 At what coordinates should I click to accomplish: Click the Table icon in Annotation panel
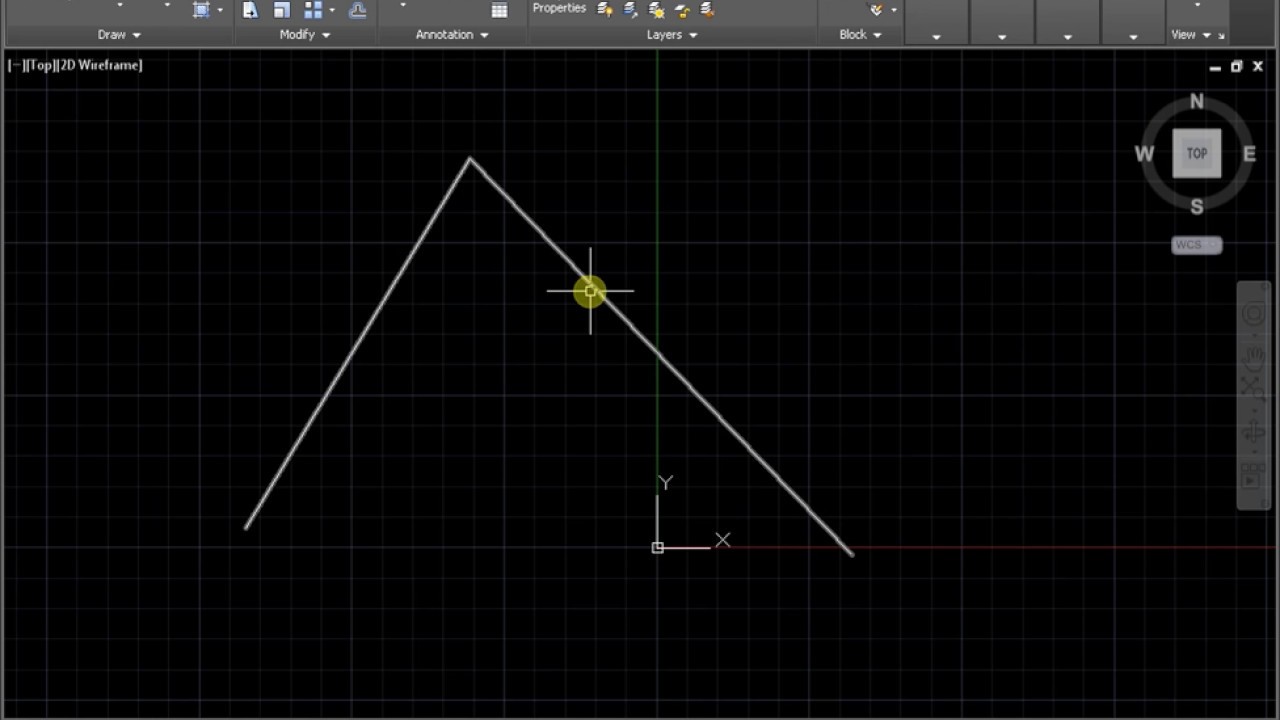pyautogui.click(x=499, y=10)
